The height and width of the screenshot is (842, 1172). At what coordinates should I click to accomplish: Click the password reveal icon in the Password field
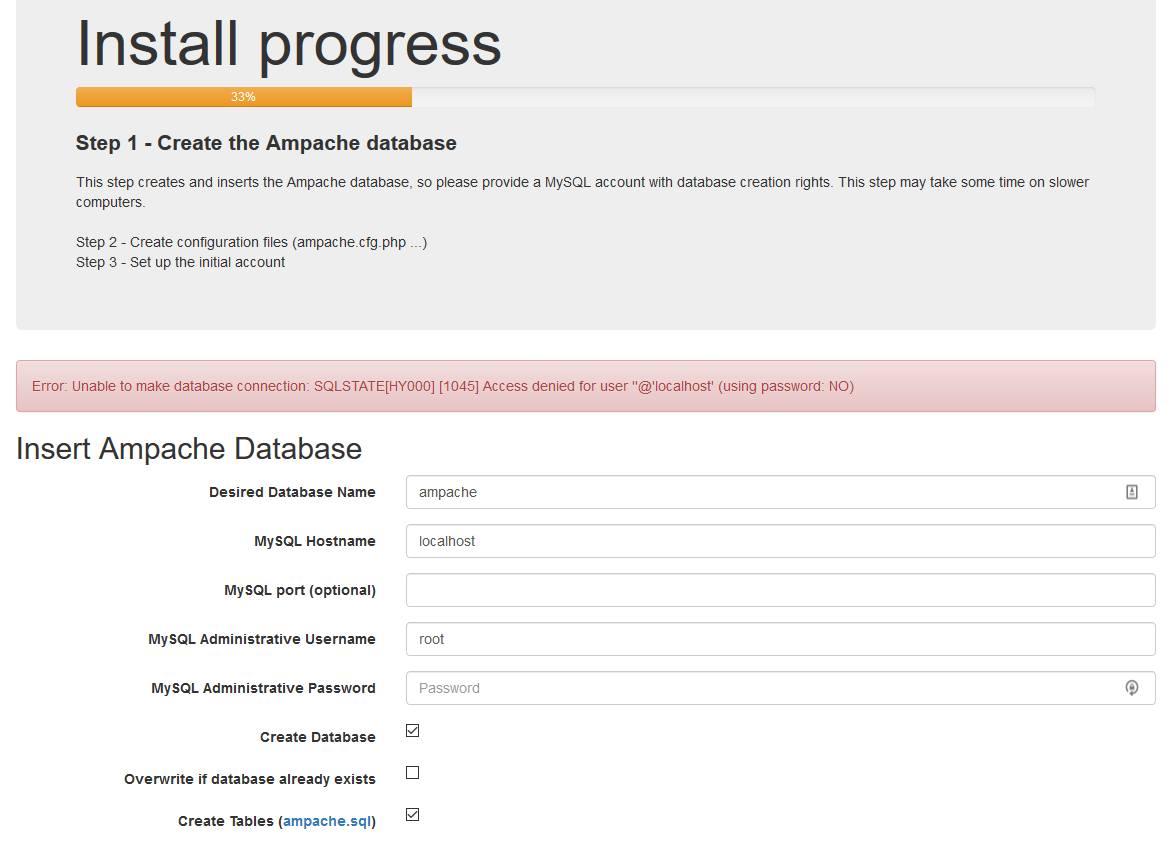(x=1132, y=688)
